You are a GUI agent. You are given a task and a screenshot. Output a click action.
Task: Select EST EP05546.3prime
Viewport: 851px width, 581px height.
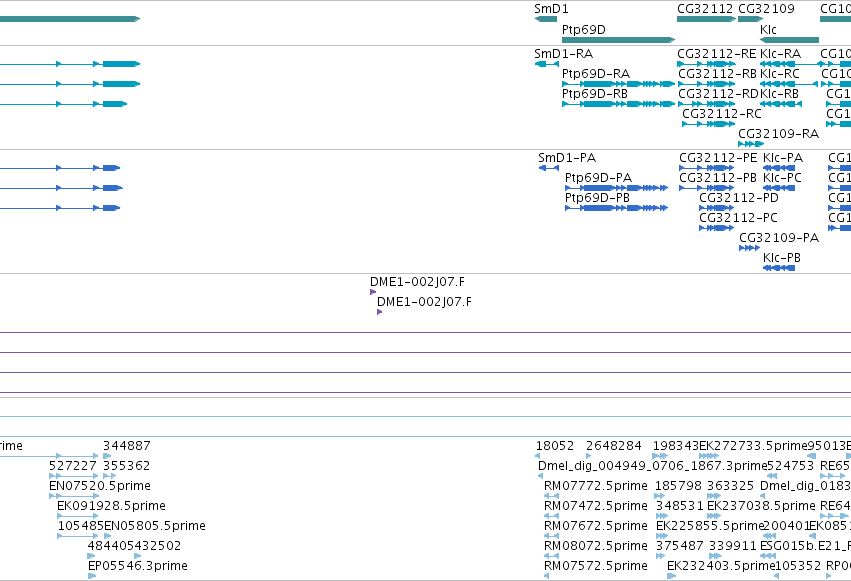pos(92,576)
